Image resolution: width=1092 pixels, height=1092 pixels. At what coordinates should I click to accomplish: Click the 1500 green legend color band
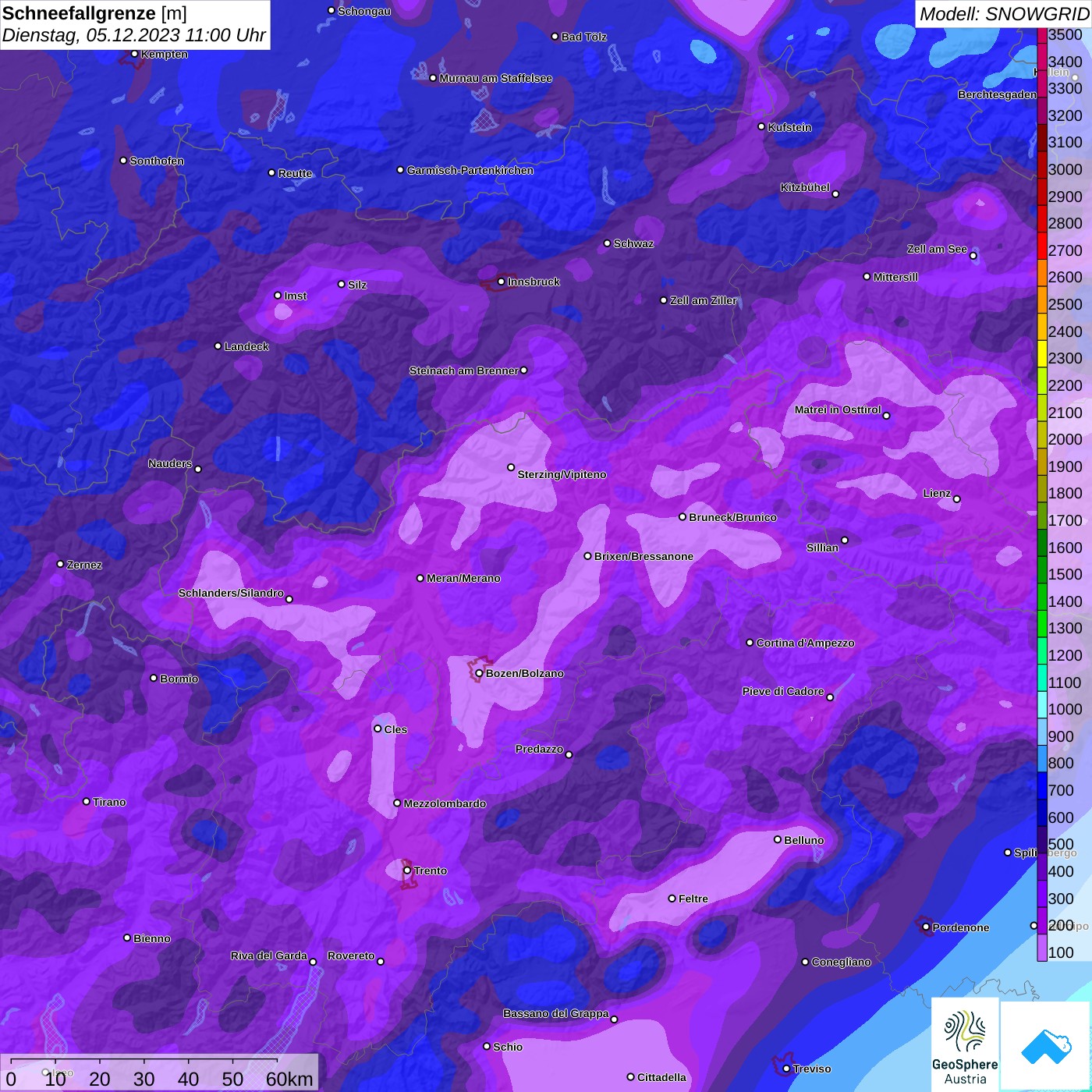tap(1041, 569)
